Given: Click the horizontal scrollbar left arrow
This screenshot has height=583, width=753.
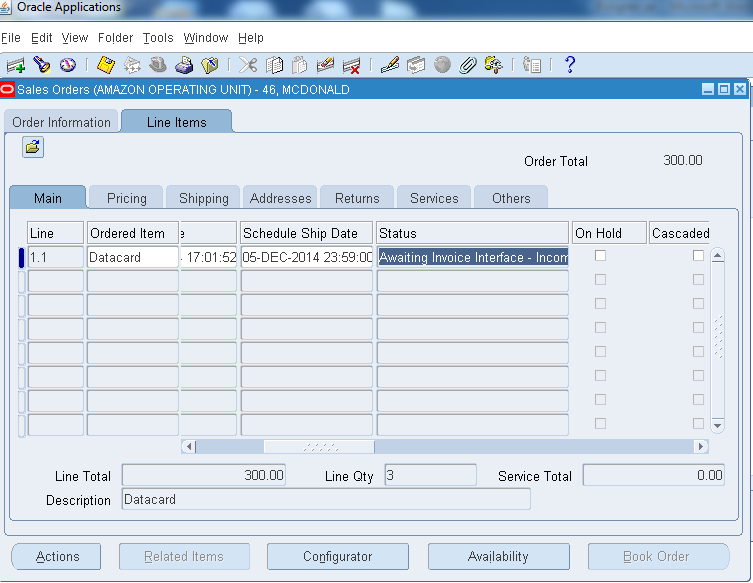Looking at the screenshot, I should pos(189,447).
